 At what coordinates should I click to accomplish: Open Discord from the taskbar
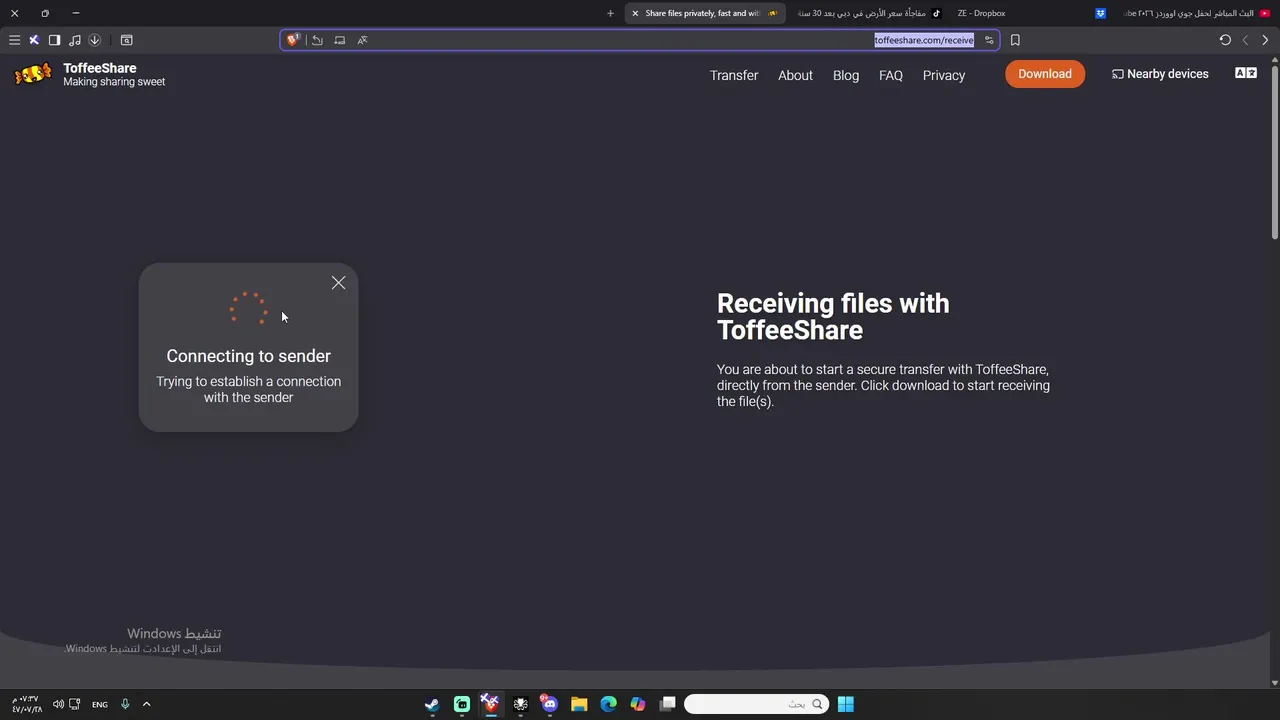[x=549, y=704]
